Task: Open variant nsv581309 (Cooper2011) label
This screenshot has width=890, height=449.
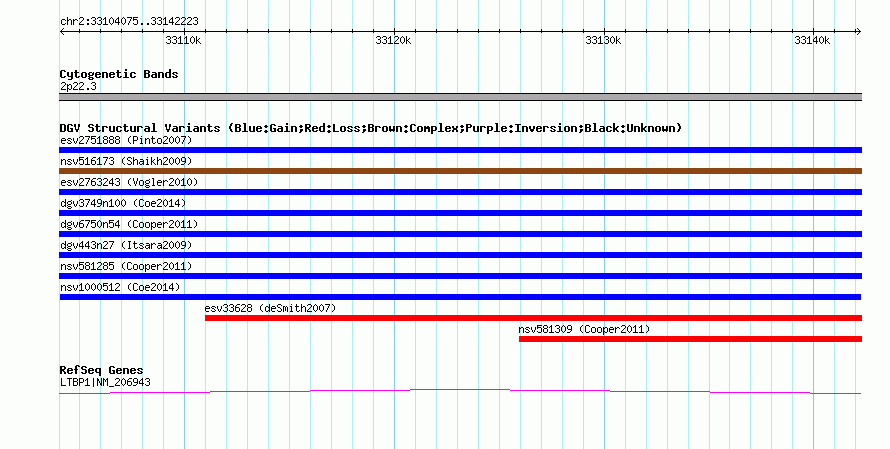Action: pos(584,329)
